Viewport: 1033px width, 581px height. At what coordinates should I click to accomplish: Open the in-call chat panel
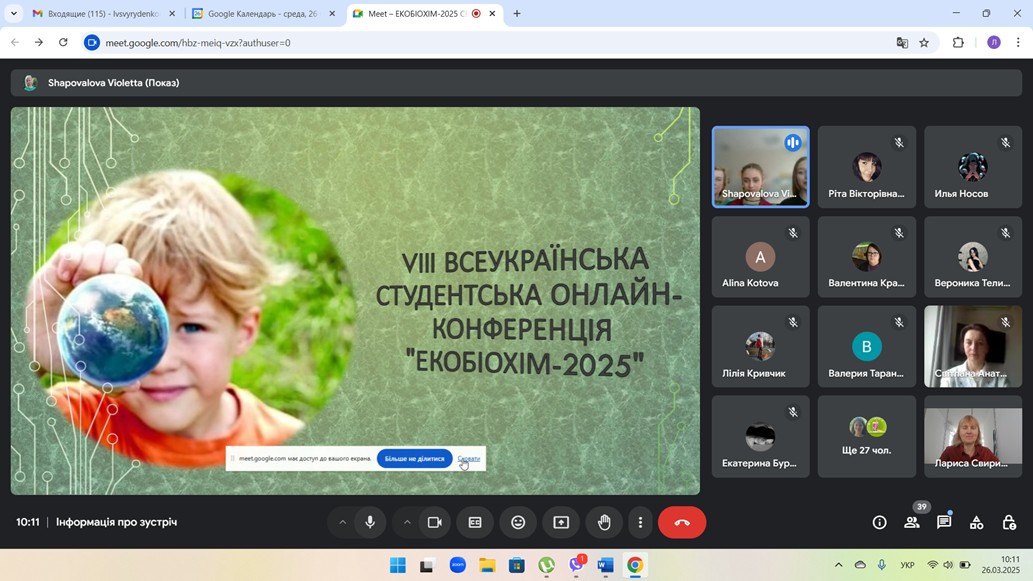[944, 522]
